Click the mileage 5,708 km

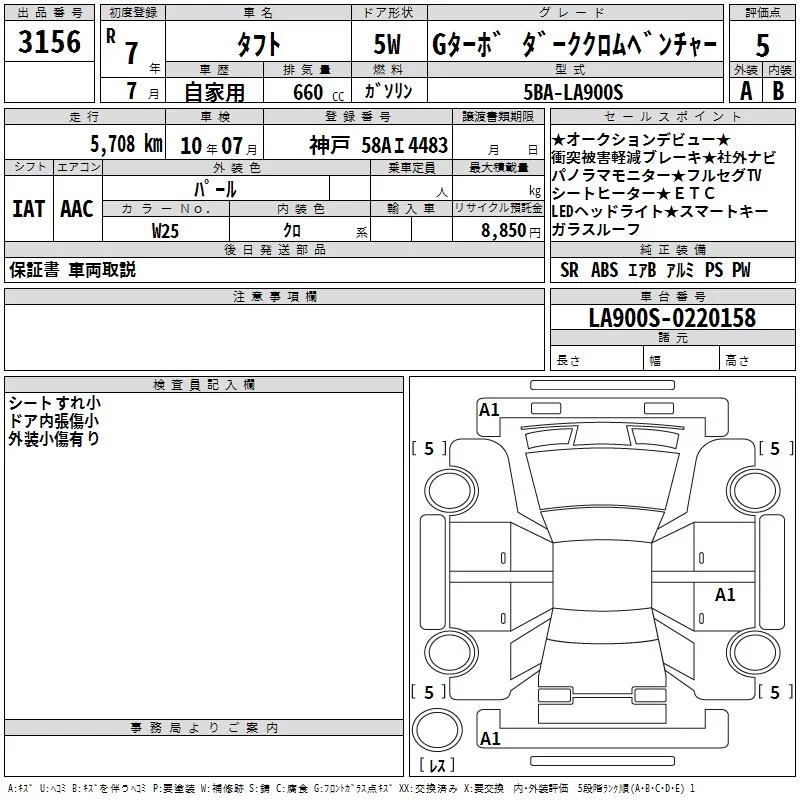(x=126, y=144)
